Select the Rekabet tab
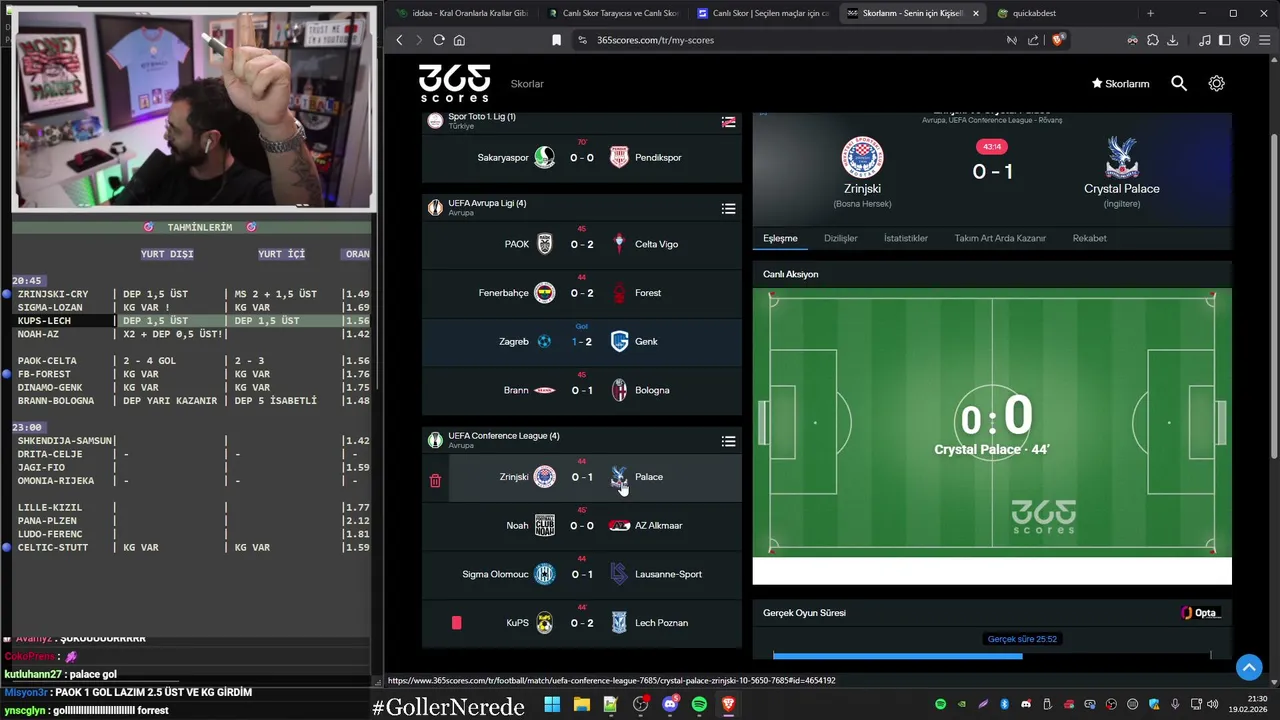This screenshot has width=1280, height=720. point(1089,238)
